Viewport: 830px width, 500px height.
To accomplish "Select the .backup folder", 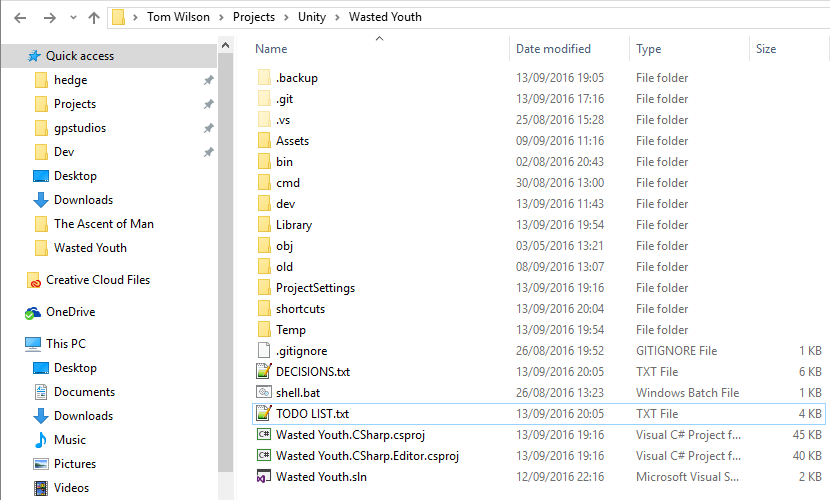I will pyautogui.click(x=296, y=78).
